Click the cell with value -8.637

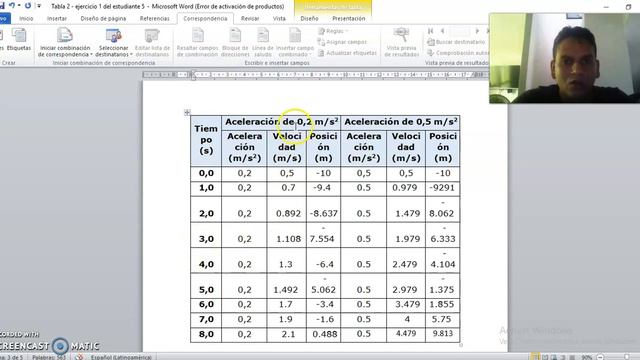[x=323, y=209]
